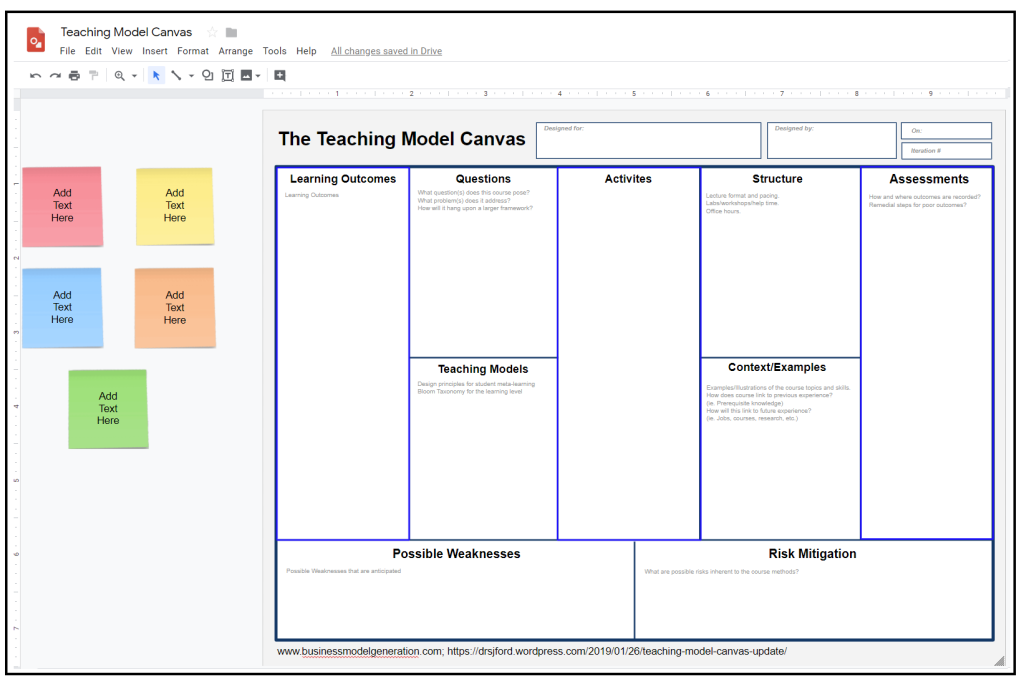Viewport: 1024px width, 684px height.
Task: Select the Line tool
Action: [x=177, y=75]
